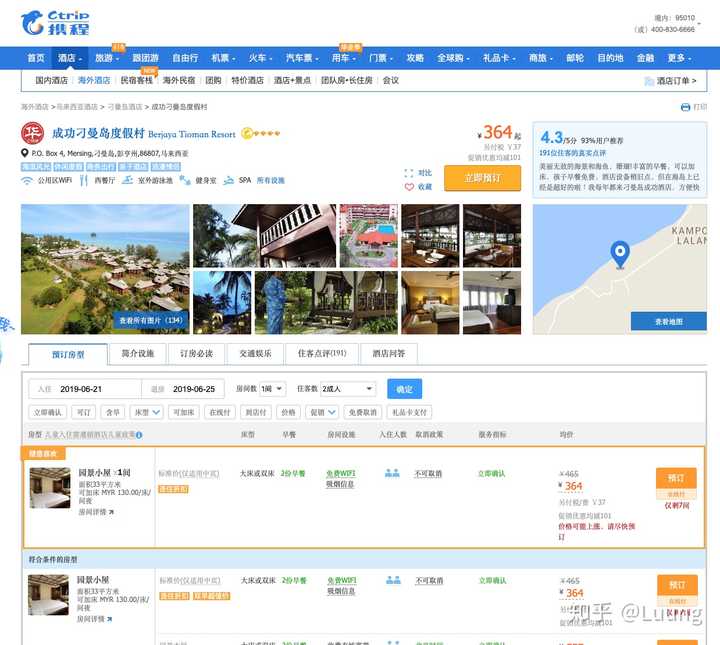Screen dimensions: 720x645
Task: Switch to the 交通娱乐 tab
Action: pos(255,353)
